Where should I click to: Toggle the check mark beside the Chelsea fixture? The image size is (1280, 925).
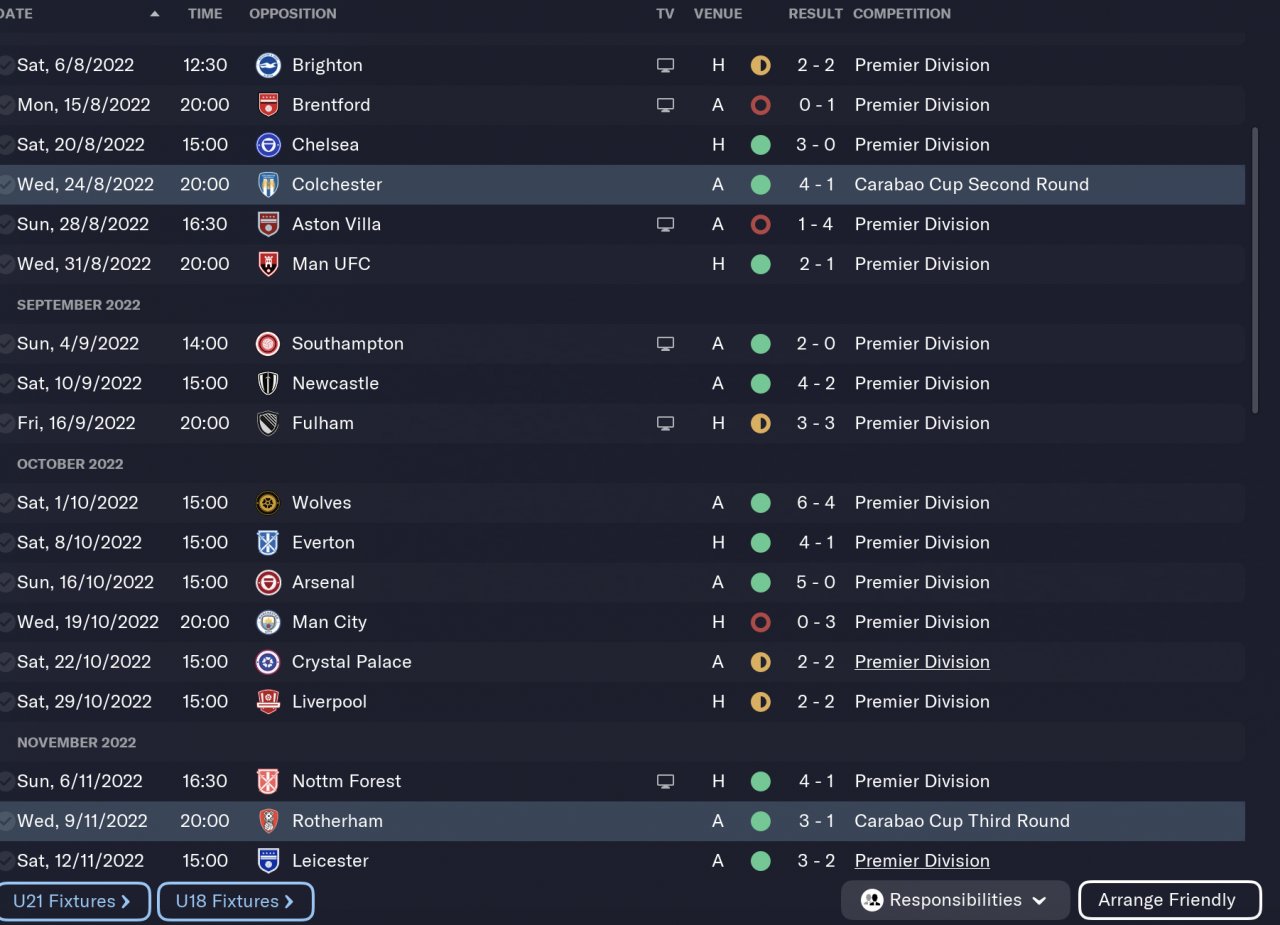click(x=7, y=145)
